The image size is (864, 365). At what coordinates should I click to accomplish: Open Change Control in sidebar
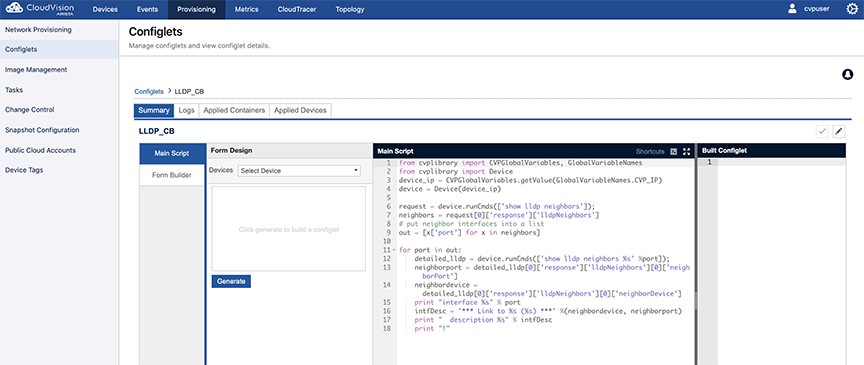[x=30, y=110]
